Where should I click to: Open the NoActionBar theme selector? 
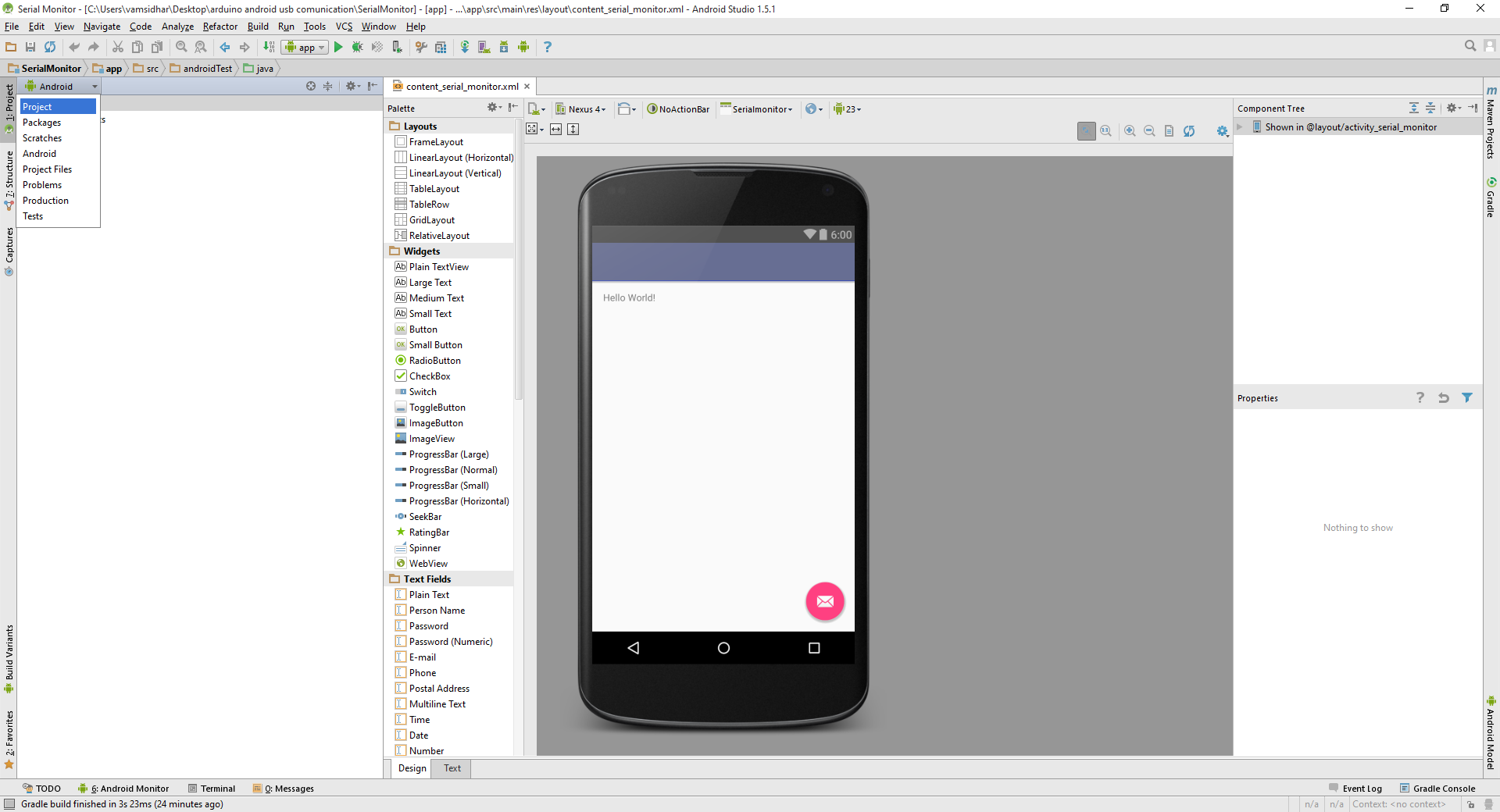coord(678,109)
